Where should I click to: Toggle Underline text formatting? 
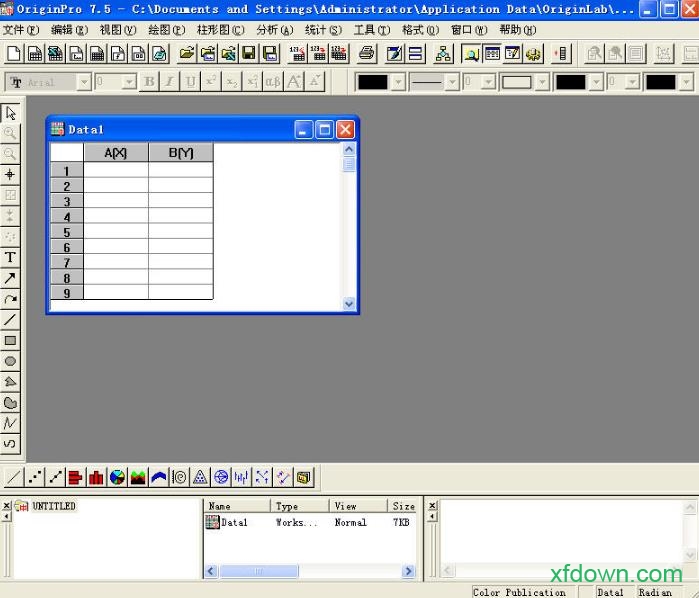[191, 82]
